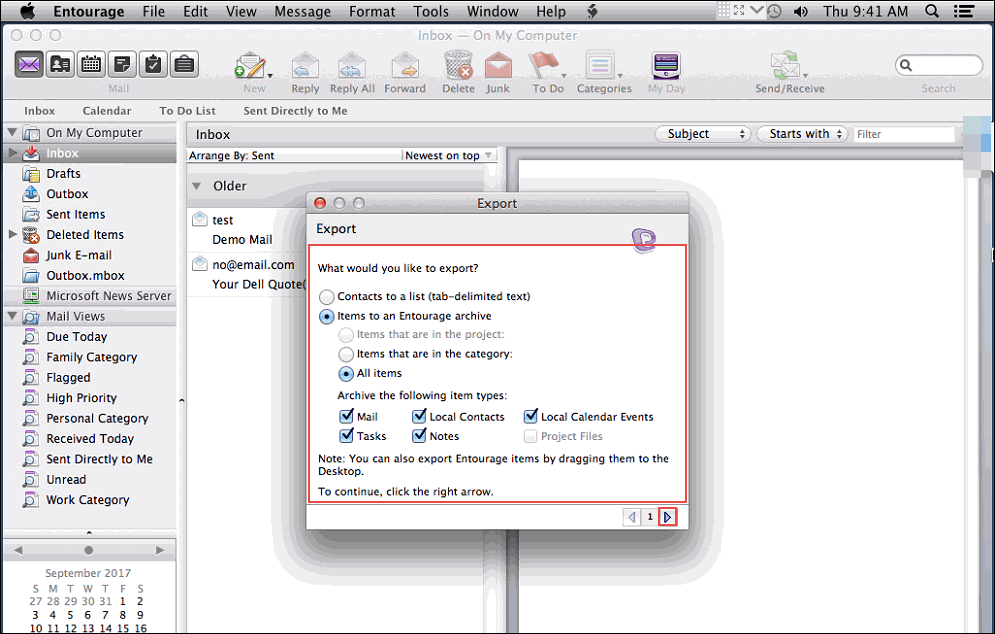
Task: Enable the Project Files checkbox
Action: pos(530,436)
